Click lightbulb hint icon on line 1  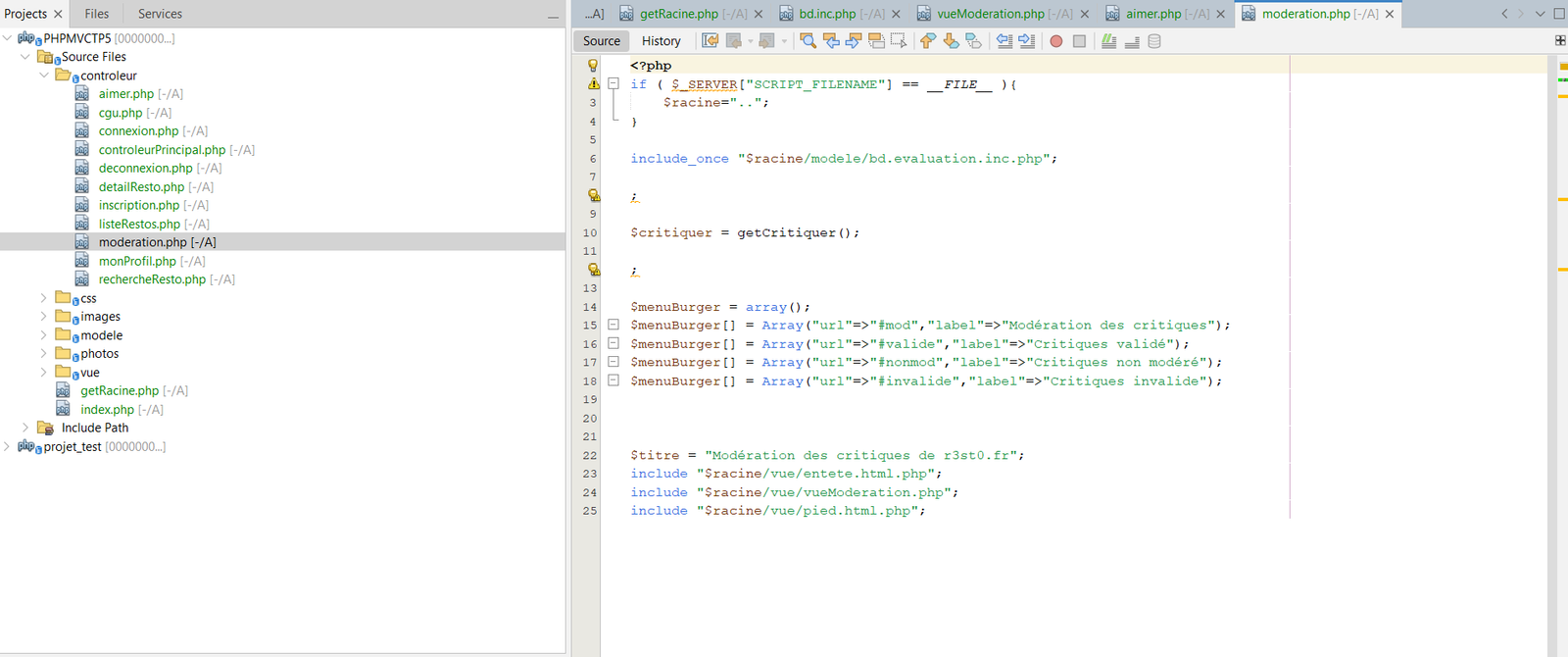tap(593, 66)
